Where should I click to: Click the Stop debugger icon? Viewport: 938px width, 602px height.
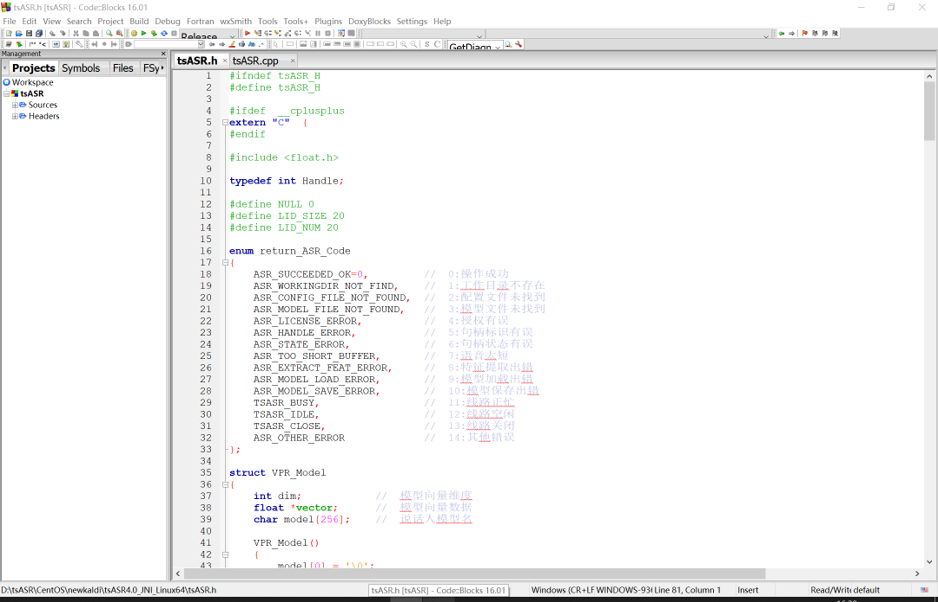pos(328,34)
